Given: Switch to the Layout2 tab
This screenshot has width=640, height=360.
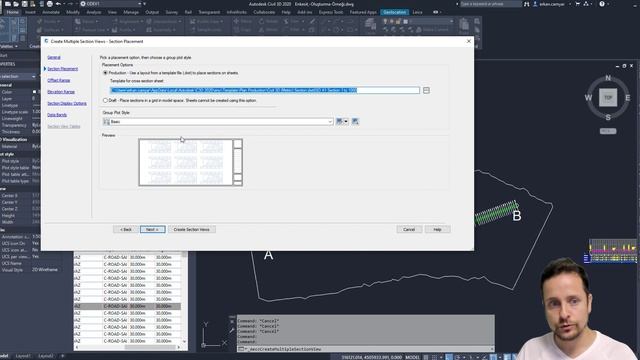Looking at the screenshot, I should point(46,356).
